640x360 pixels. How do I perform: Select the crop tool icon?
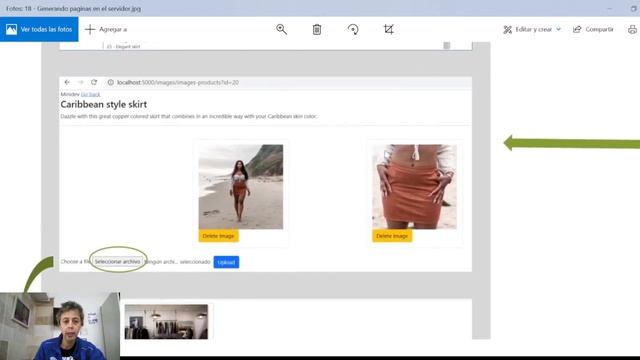point(389,29)
